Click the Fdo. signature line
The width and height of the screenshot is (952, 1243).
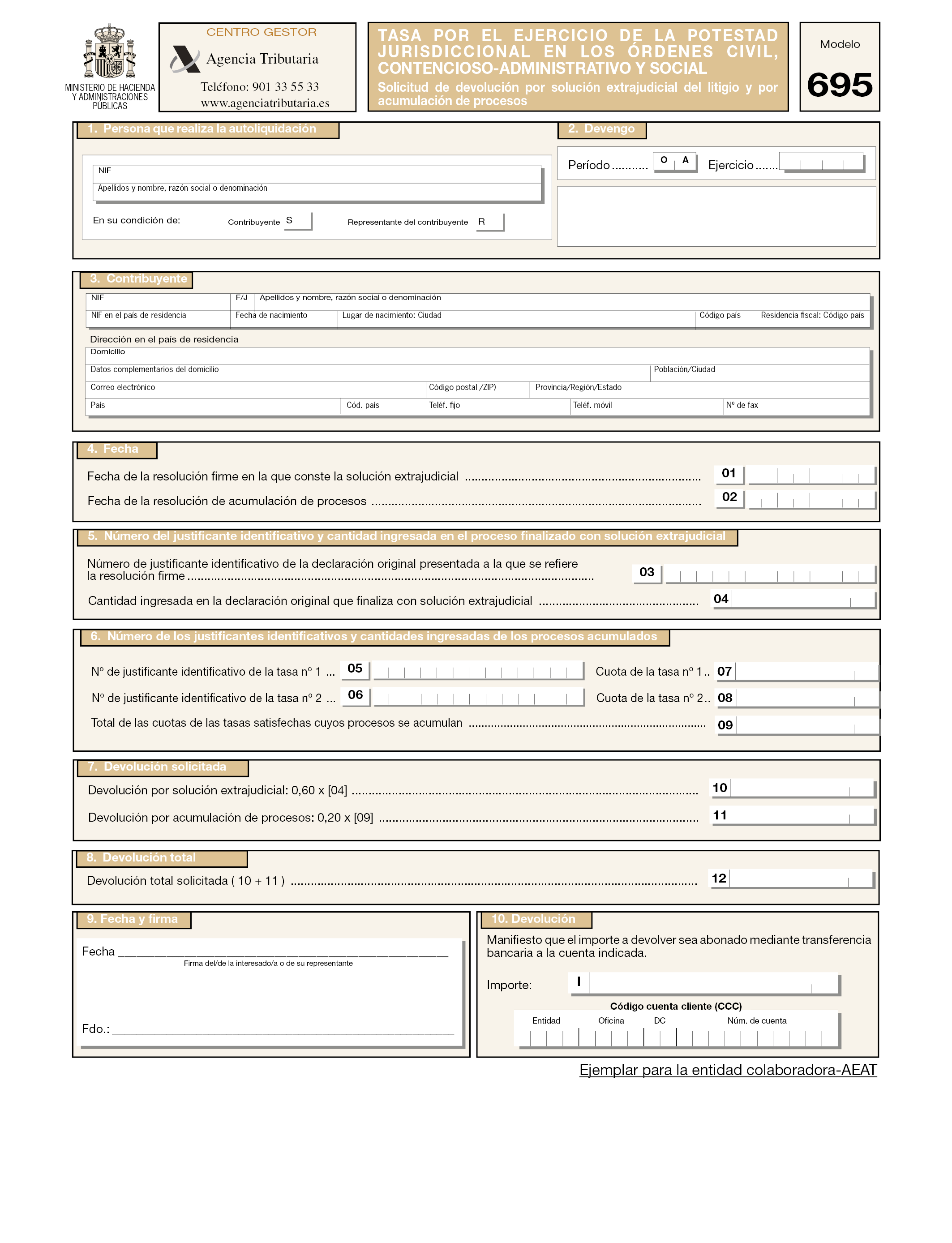283,1029
